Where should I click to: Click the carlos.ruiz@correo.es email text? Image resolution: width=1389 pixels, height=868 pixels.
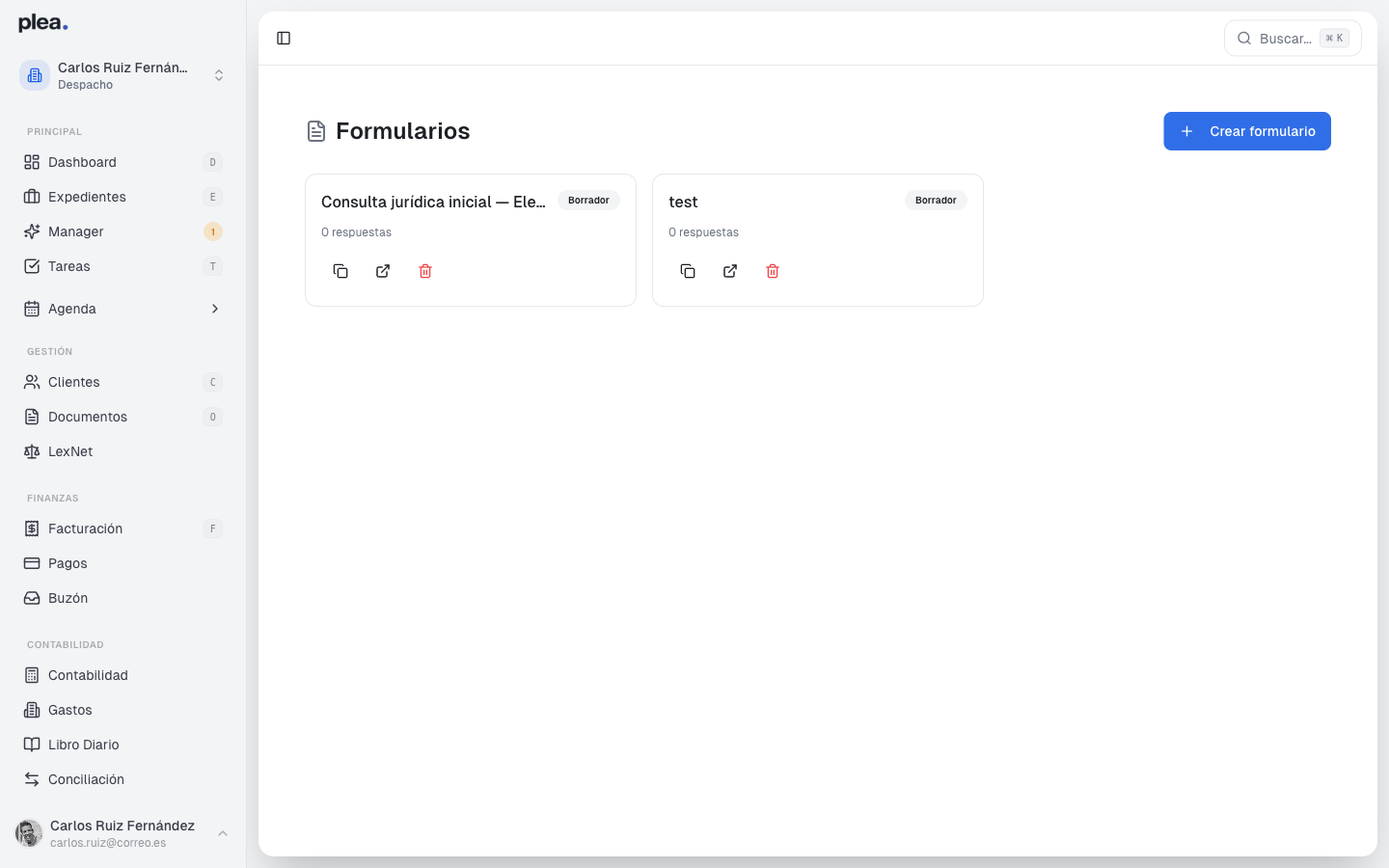(x=108, y=843)
